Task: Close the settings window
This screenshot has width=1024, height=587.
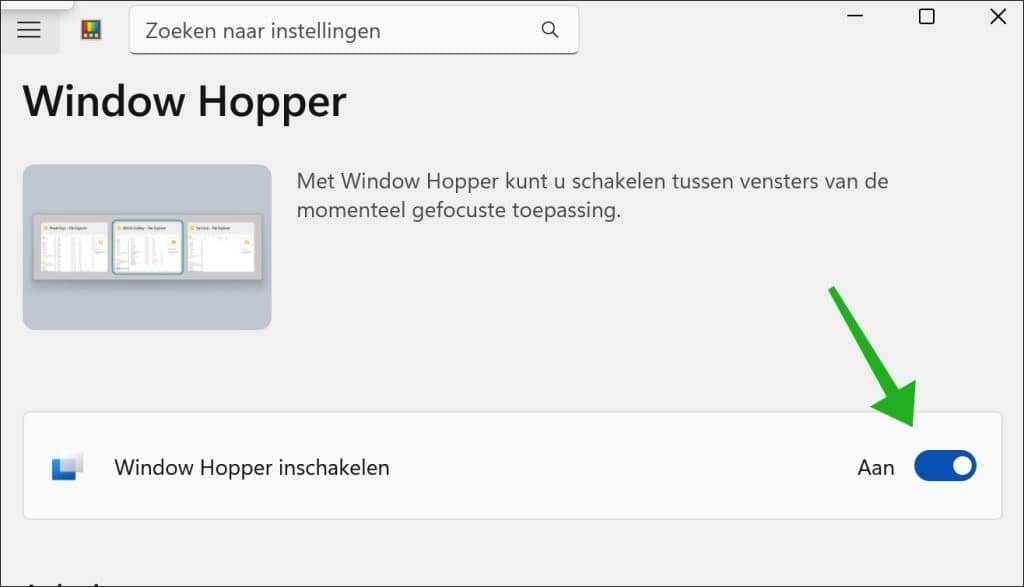Action: pos(998,16)
